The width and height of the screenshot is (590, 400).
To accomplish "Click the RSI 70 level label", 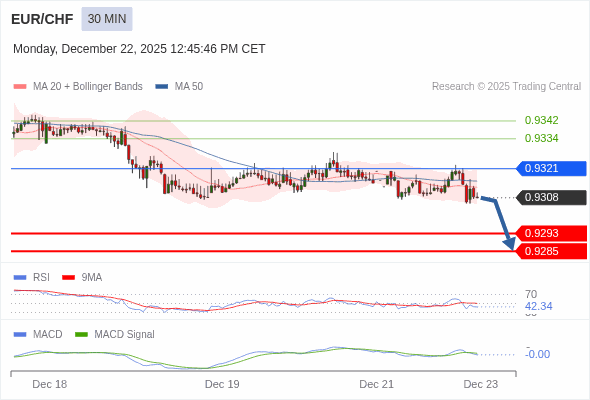I will pos(531,294).
